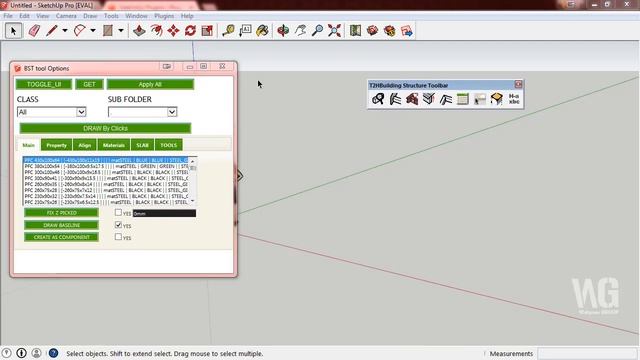Open the Instructor help icon in status bar
This screenshot has height=360, width=640.
coord(53,353)
